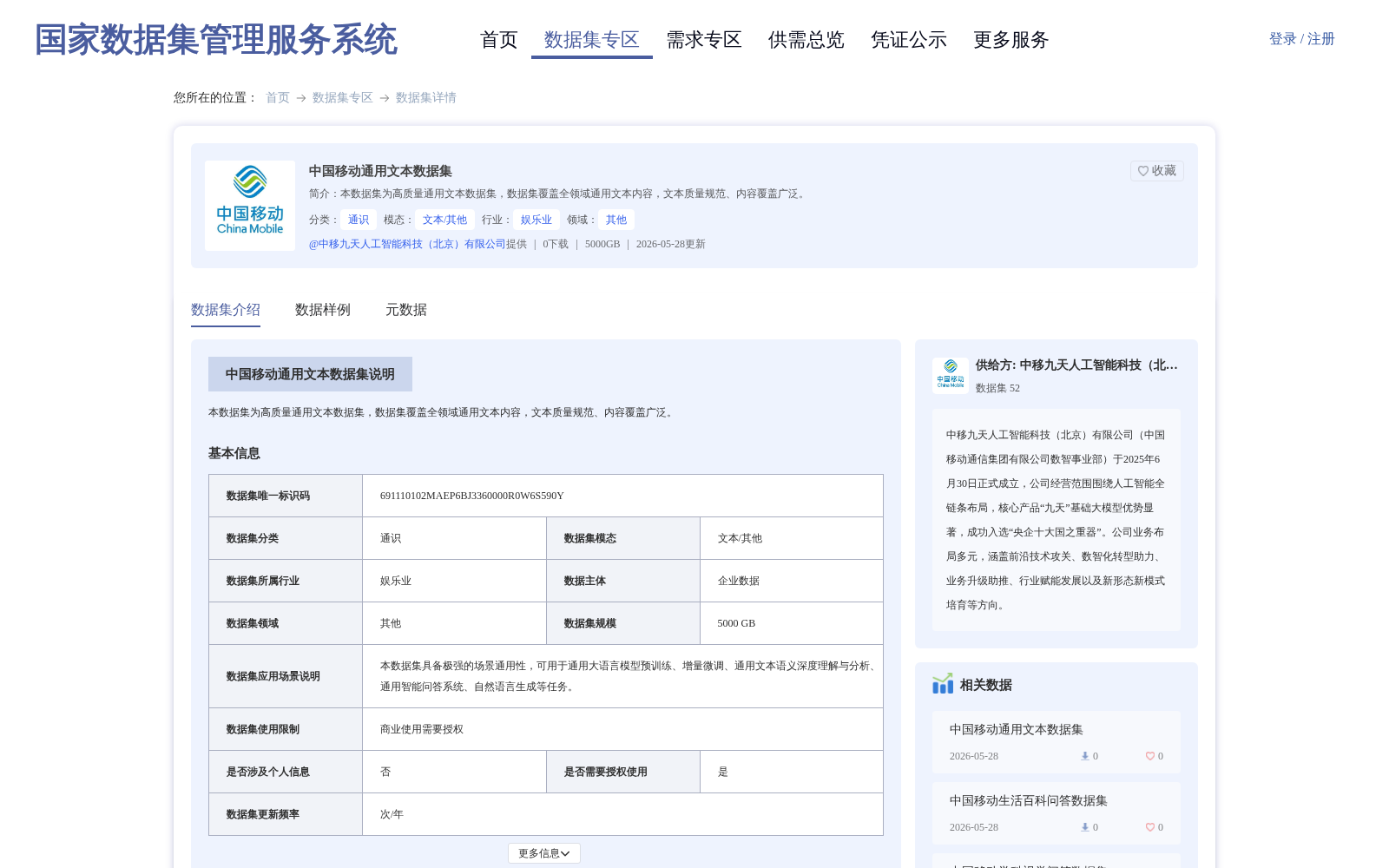Click the 2026-05-28更新 text in header
1389x868 pixels.
pos(671,244)
